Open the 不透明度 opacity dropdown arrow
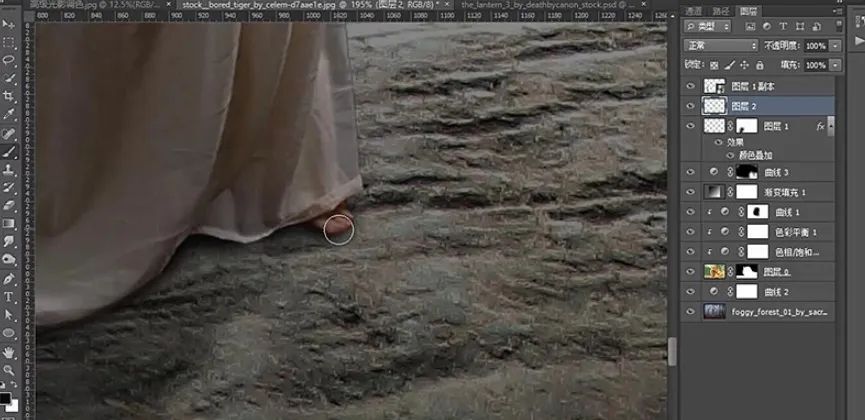The image size is (865, 420). click(836, 46)
